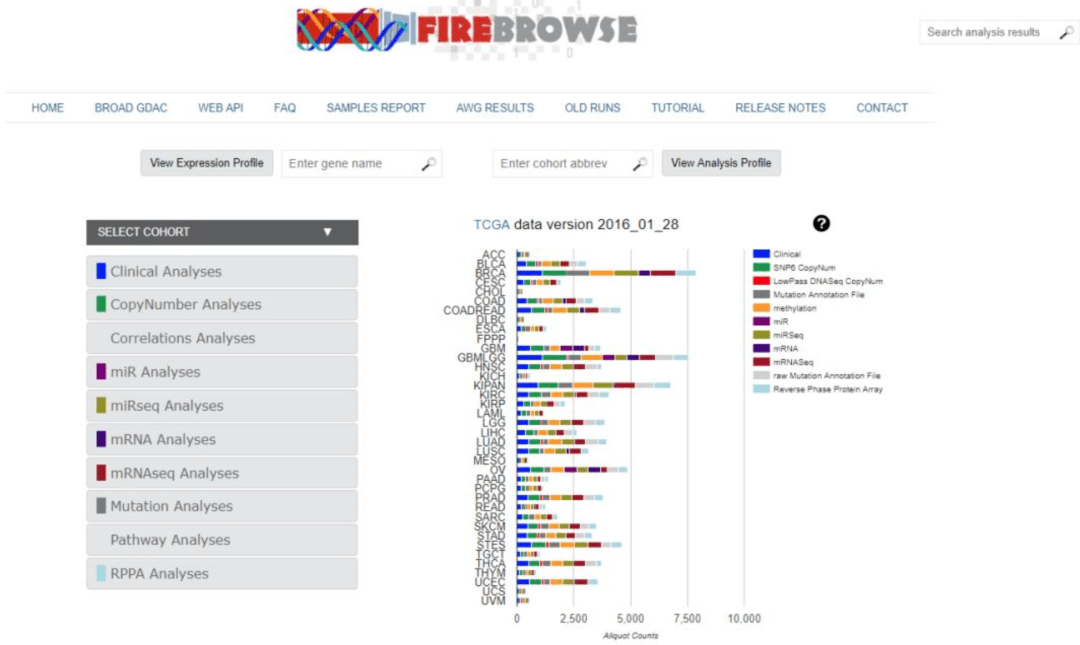The image size is (1080, 645).
Task: Click the KIPAN bar in the chart
Action: 594,385
